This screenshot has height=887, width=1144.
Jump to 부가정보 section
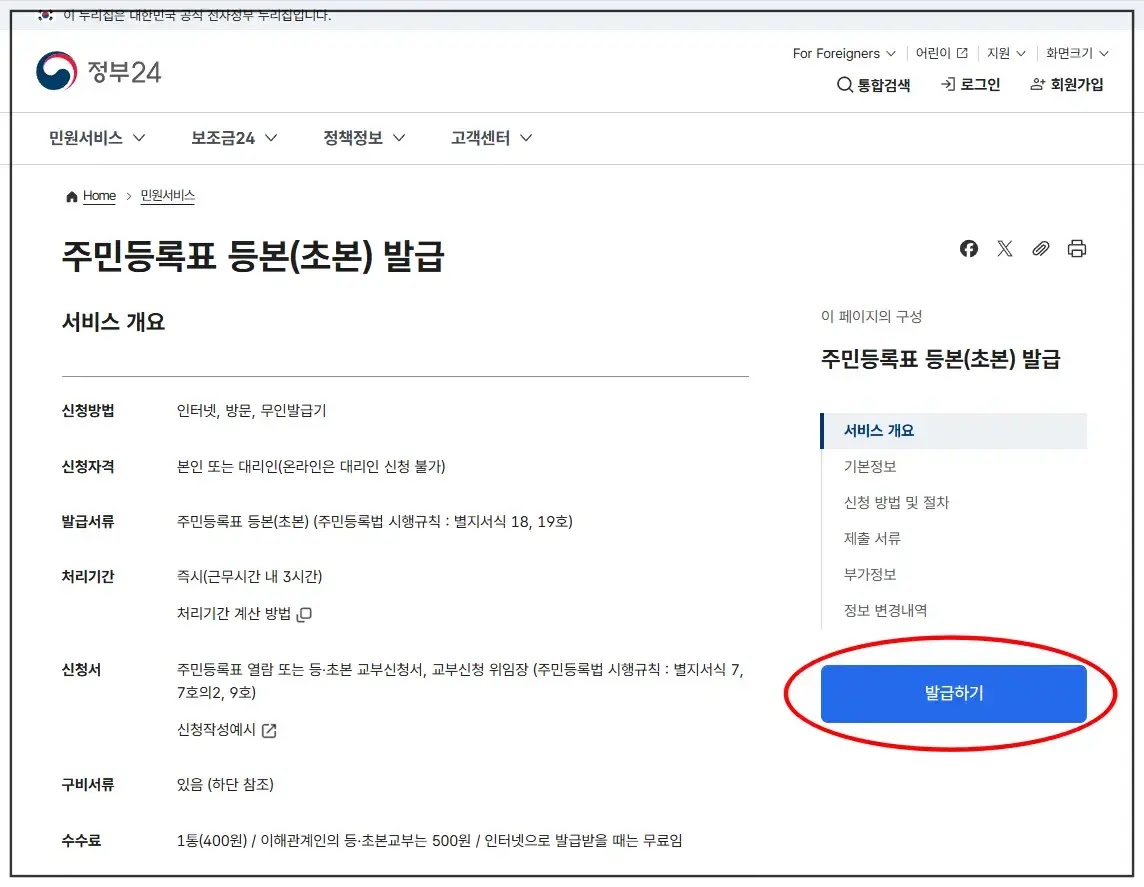(870, 575)
